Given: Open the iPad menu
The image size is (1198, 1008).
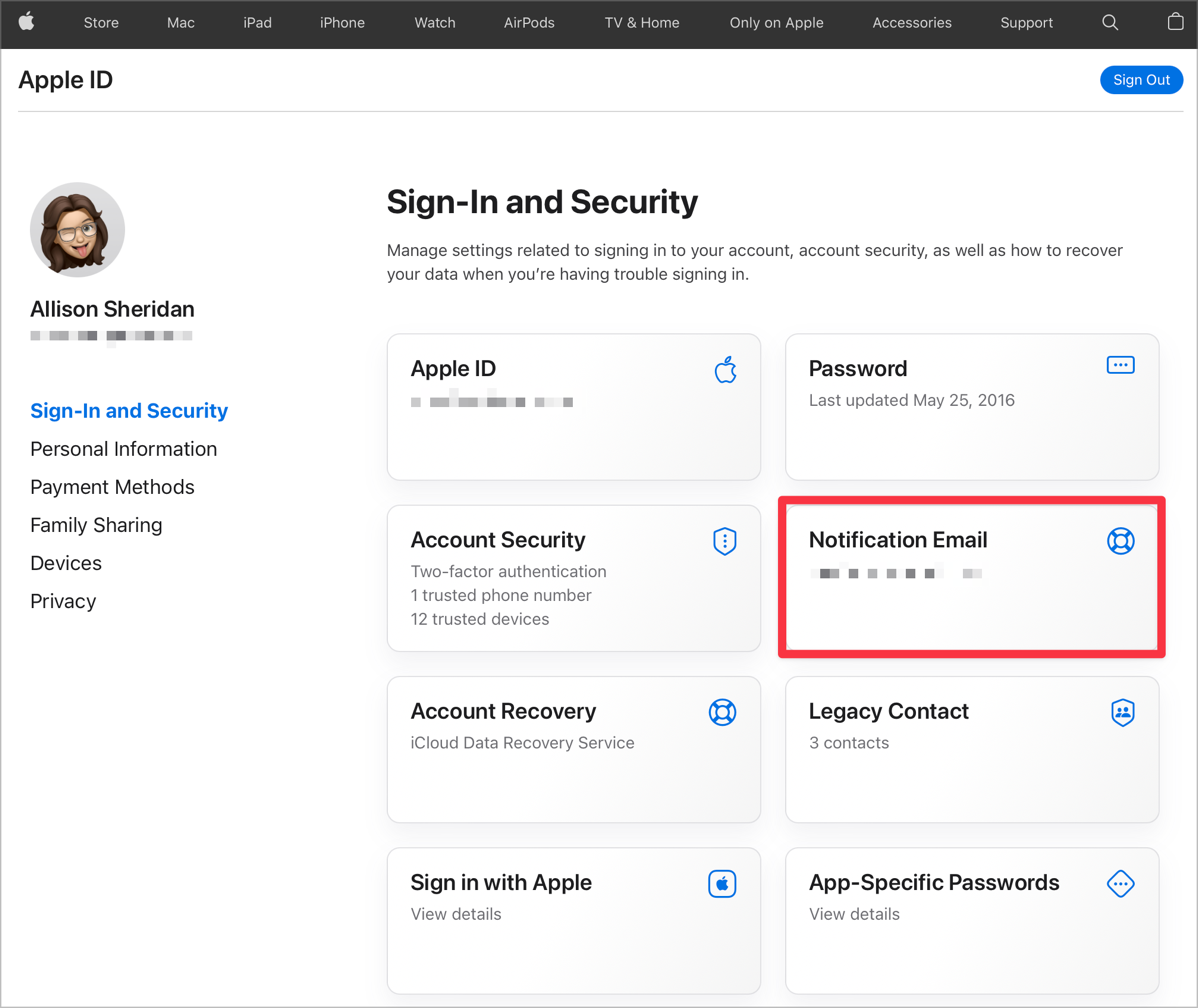Looking at the screenshot, I should pos(257,23).
